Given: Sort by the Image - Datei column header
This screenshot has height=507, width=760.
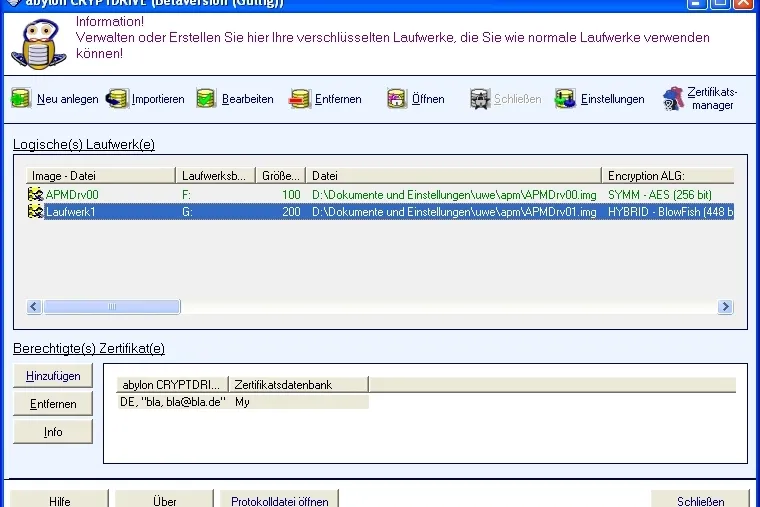Looking at the screenshot, I should tap(100, 175).
